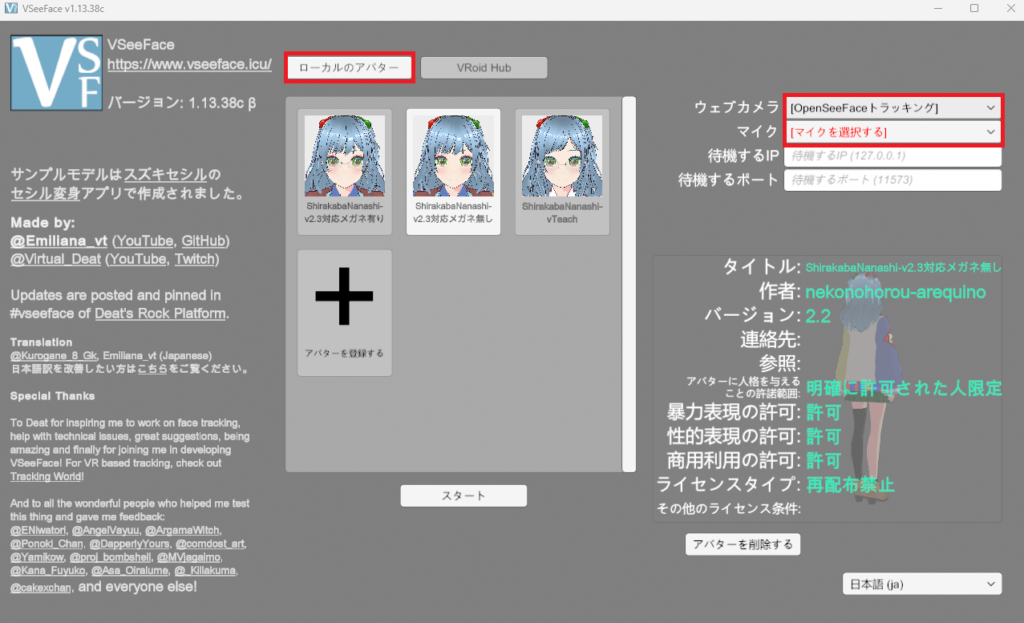Image resolution: width=1024 pixels, height=623 pixels.
Task: Click the plus icon to register an avatar
Action: point(344,296)
